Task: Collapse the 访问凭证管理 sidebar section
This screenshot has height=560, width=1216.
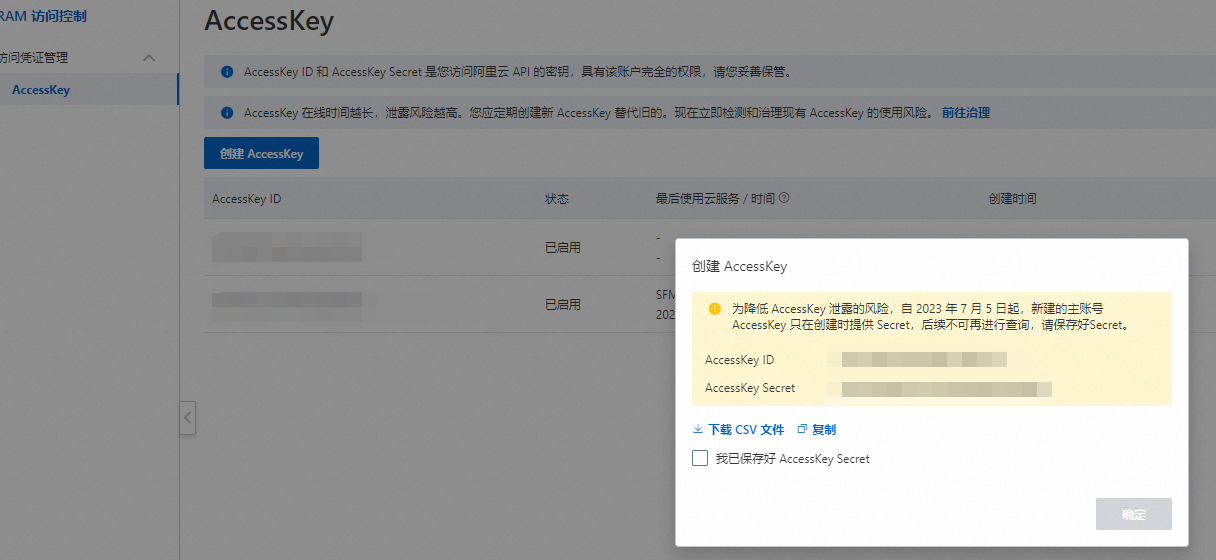Action: coord(149,58)
